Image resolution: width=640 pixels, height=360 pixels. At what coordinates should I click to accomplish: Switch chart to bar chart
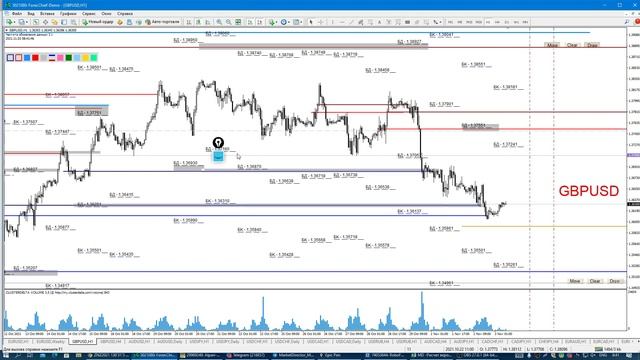point(189,22)
